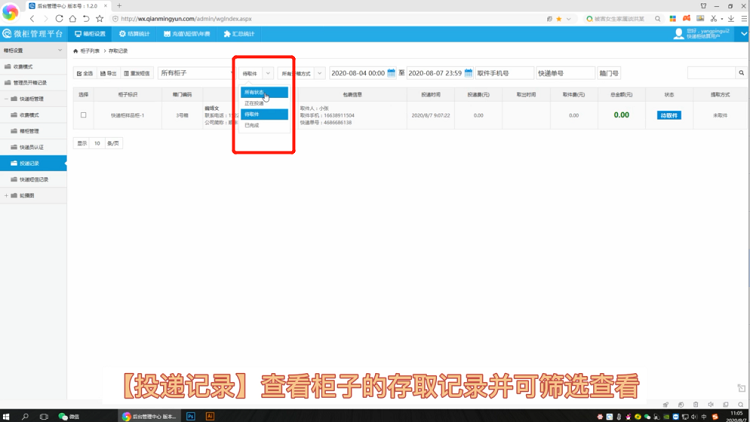The image size is (750, 422).
Task: Click the user avatar icon in header
Action: coord(679,34)
